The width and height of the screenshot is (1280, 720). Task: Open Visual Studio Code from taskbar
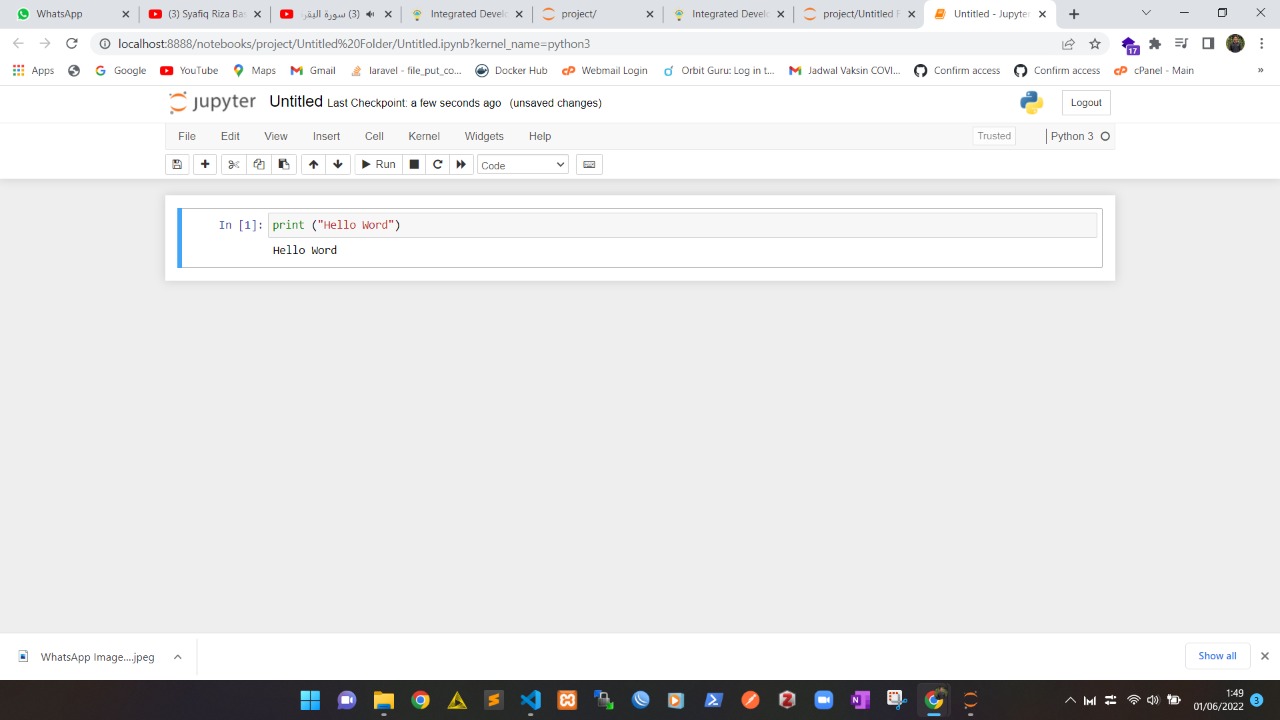(x=530, y=700)
